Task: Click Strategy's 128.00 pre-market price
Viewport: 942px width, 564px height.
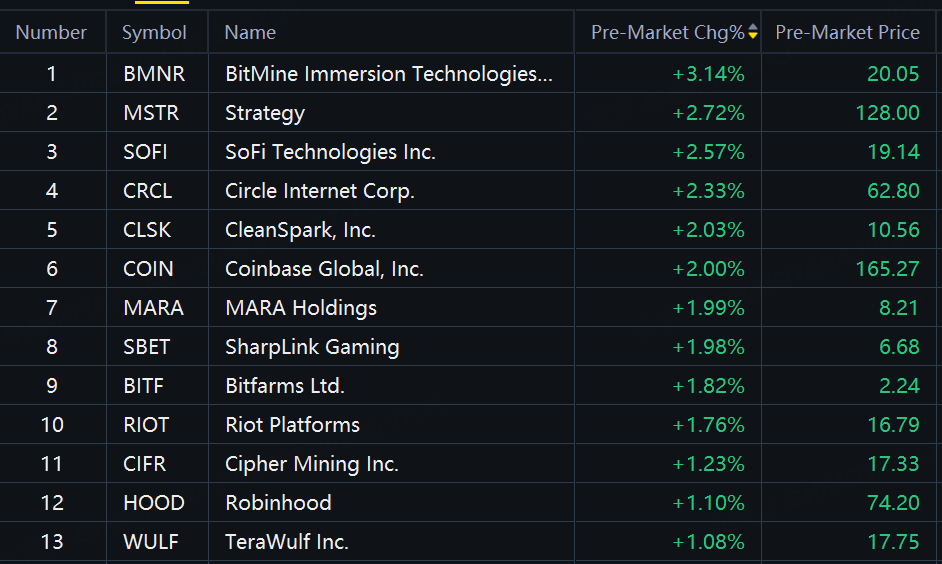Action: coord(887,113)
